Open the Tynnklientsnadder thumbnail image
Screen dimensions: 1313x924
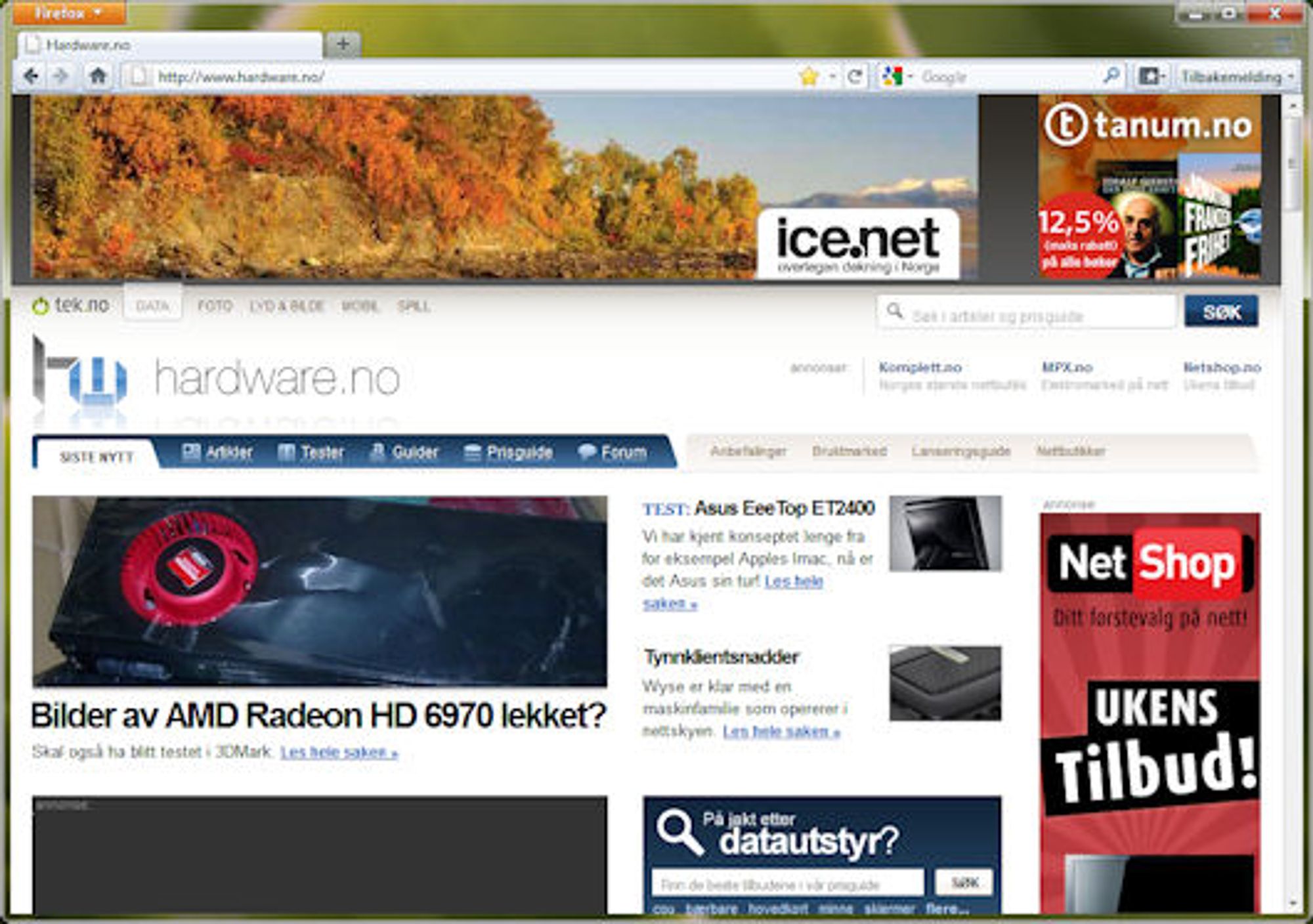coord(945,683)
